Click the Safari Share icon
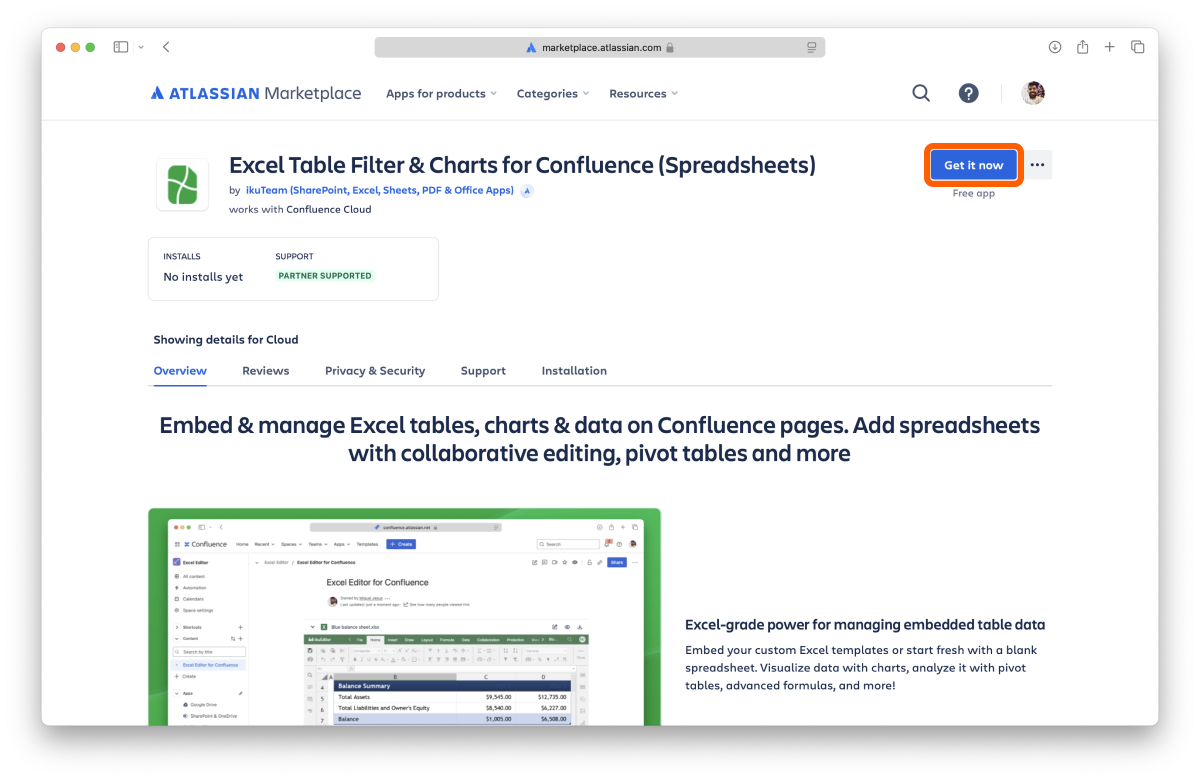This screenshot has height=780, width=1200. click(x=1082, y=47)
